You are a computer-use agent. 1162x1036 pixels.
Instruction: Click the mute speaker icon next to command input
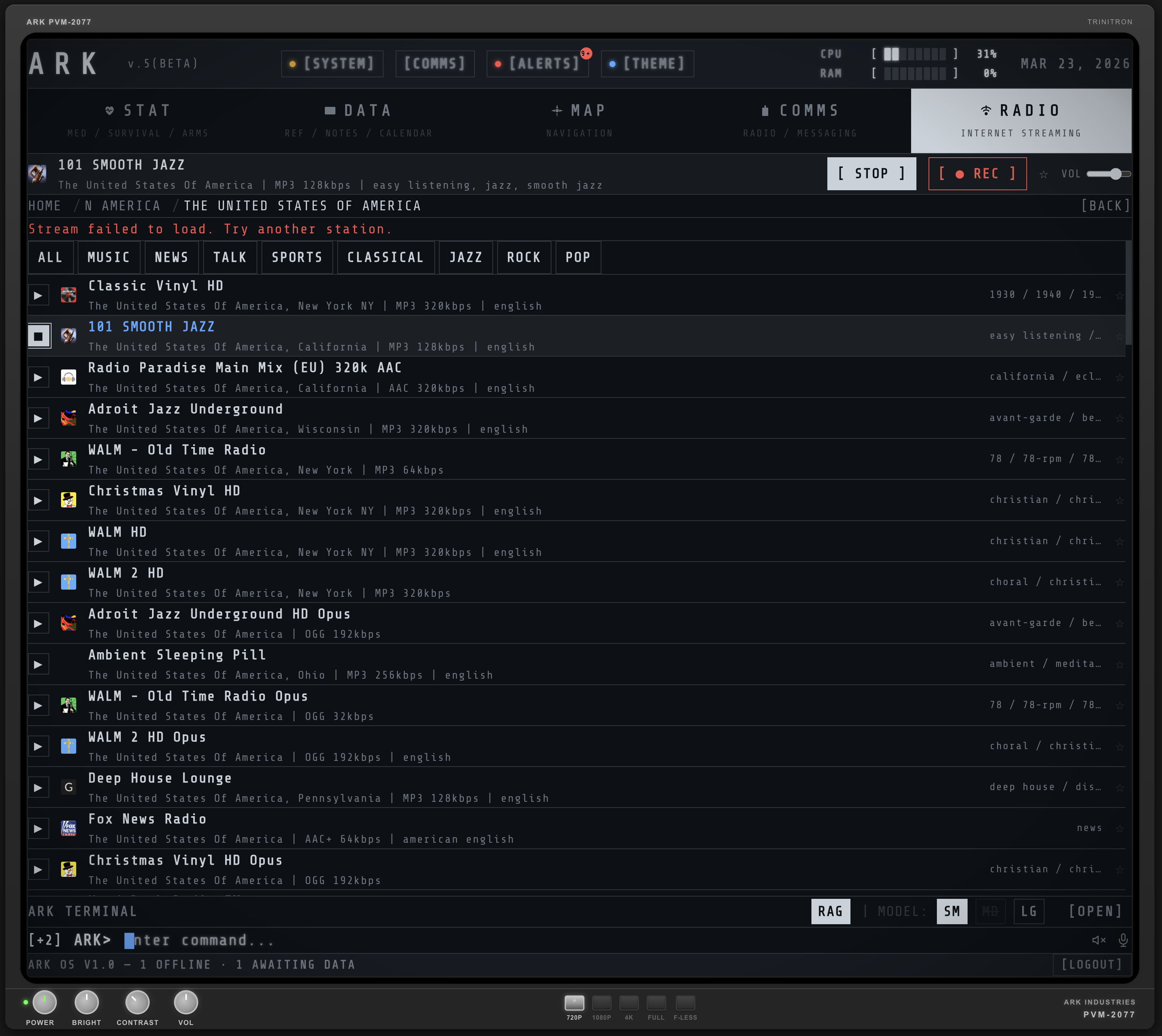(1098, 941)
